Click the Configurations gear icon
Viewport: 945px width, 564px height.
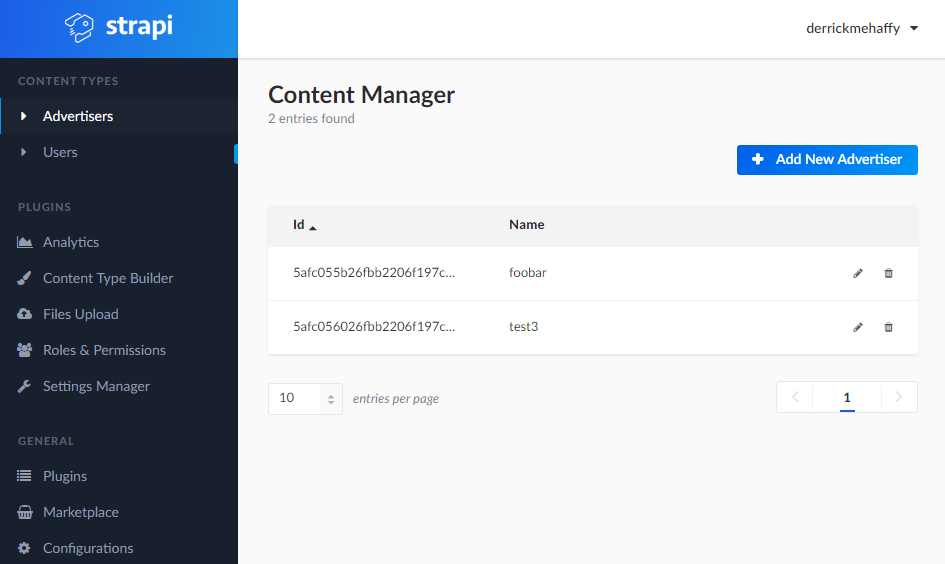coord(24,548)
